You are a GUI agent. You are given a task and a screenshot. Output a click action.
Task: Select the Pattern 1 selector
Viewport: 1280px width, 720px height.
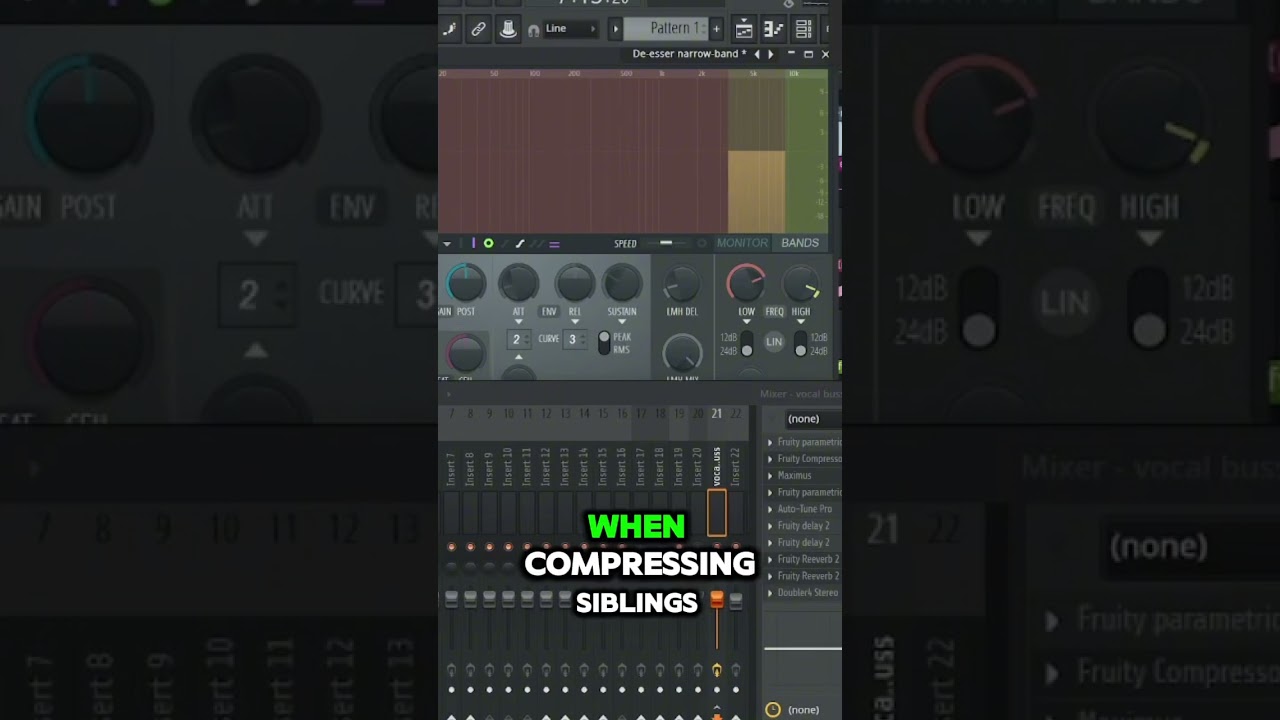pyautogui.click(x=666, y=29)
